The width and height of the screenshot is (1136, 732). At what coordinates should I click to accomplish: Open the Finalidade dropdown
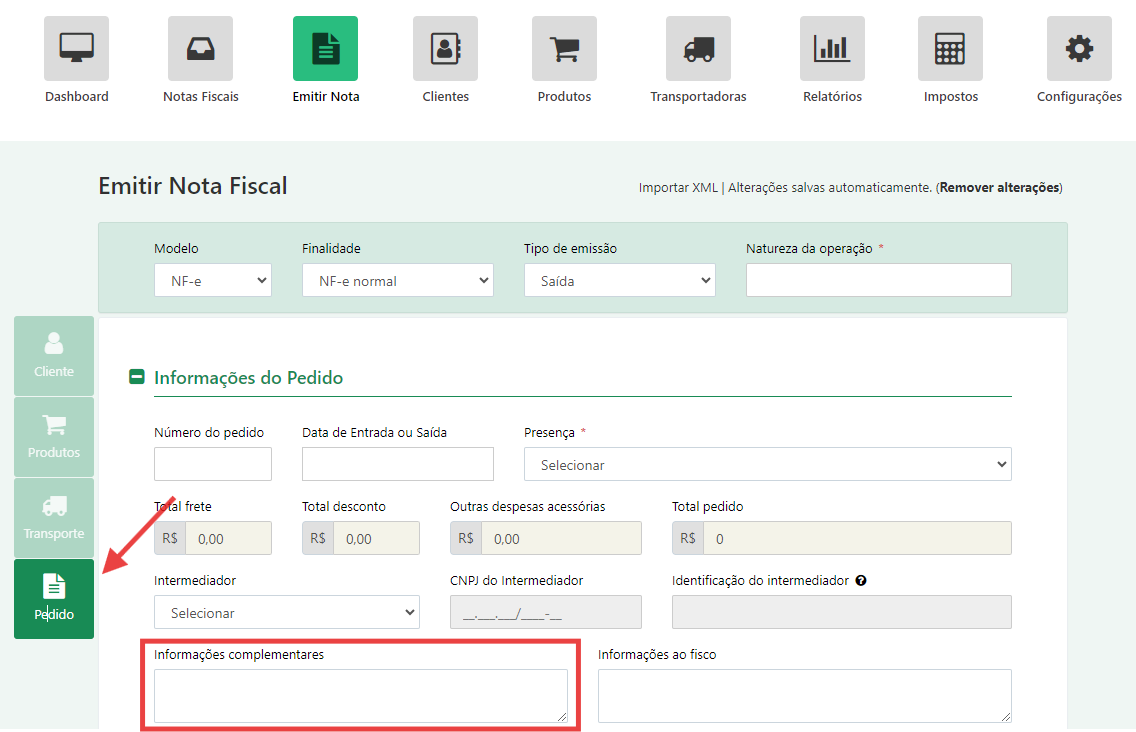click(398, 280)
